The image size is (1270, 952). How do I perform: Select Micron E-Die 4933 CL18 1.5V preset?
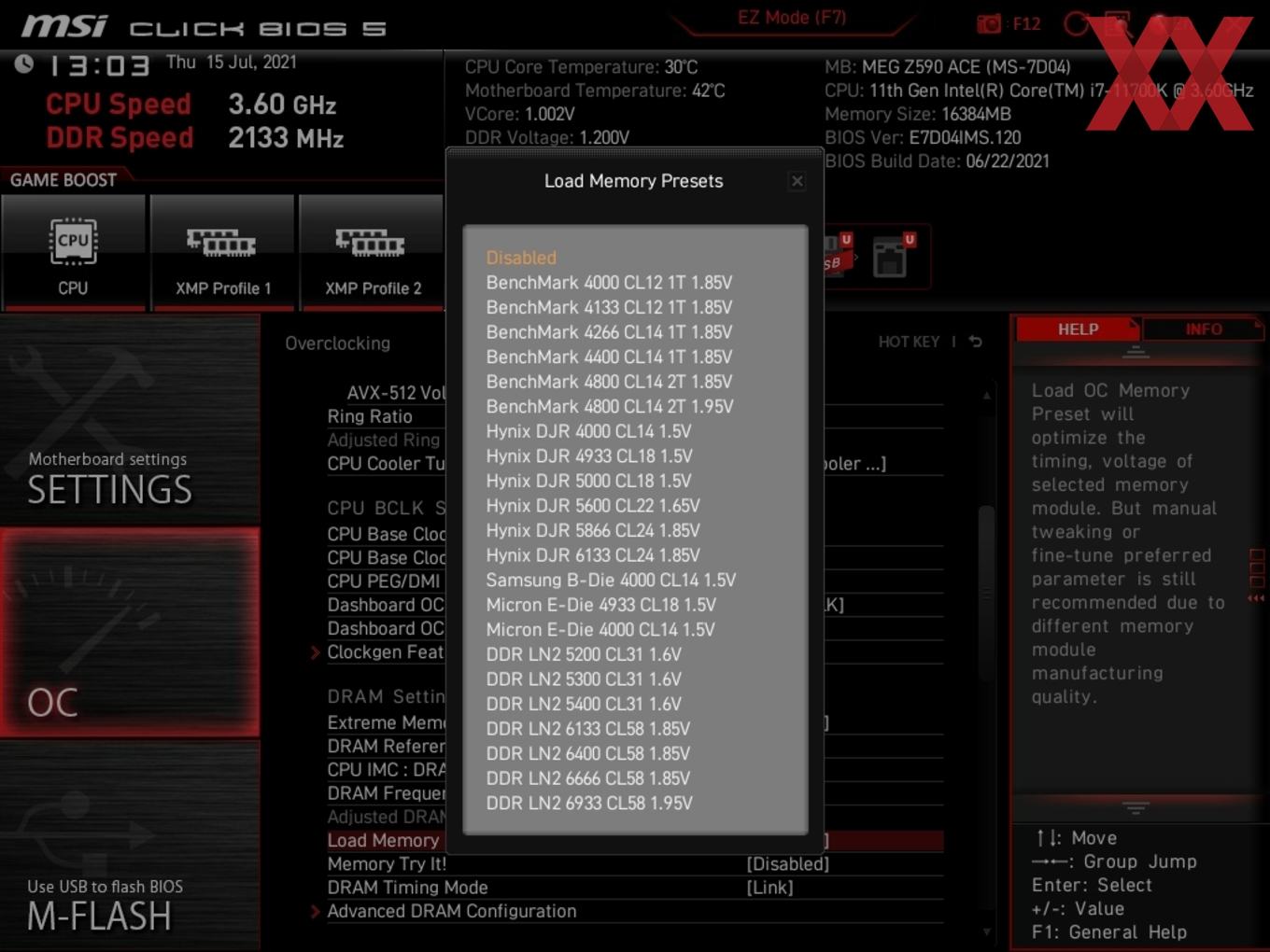(600, 605)
